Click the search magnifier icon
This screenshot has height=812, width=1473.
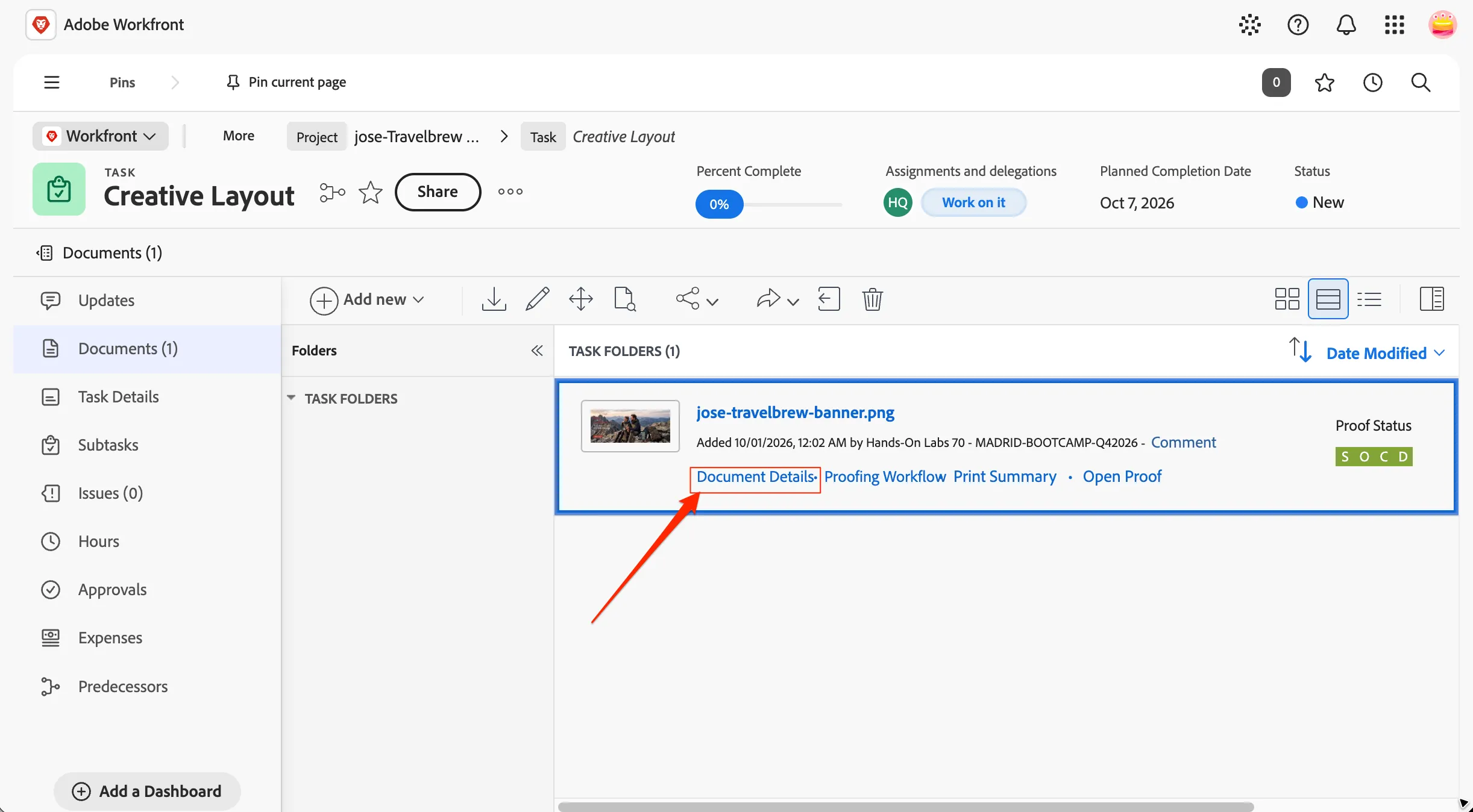click(1421, 83)
